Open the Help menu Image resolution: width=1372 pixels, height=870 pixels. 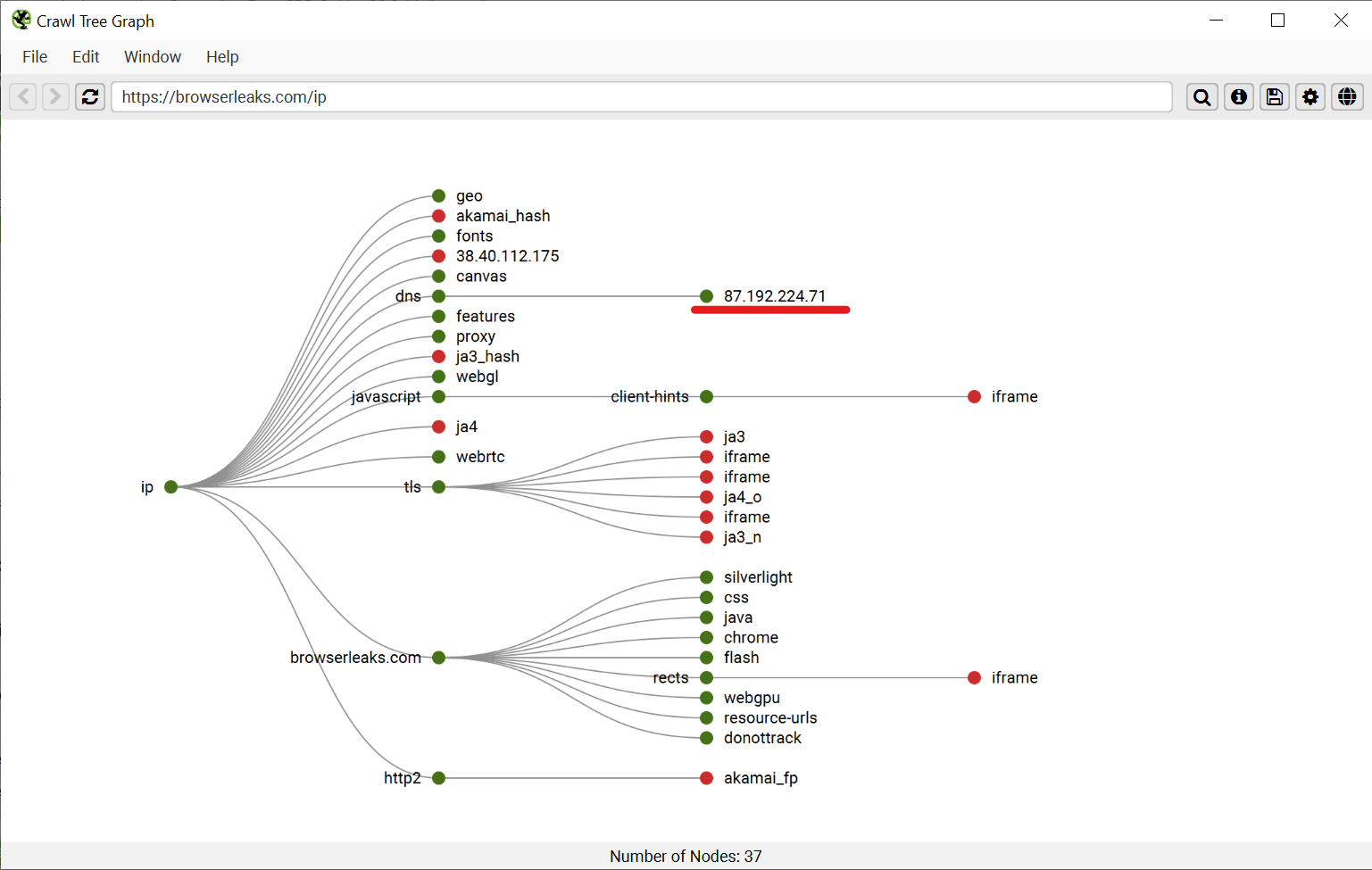click(222, 57)
